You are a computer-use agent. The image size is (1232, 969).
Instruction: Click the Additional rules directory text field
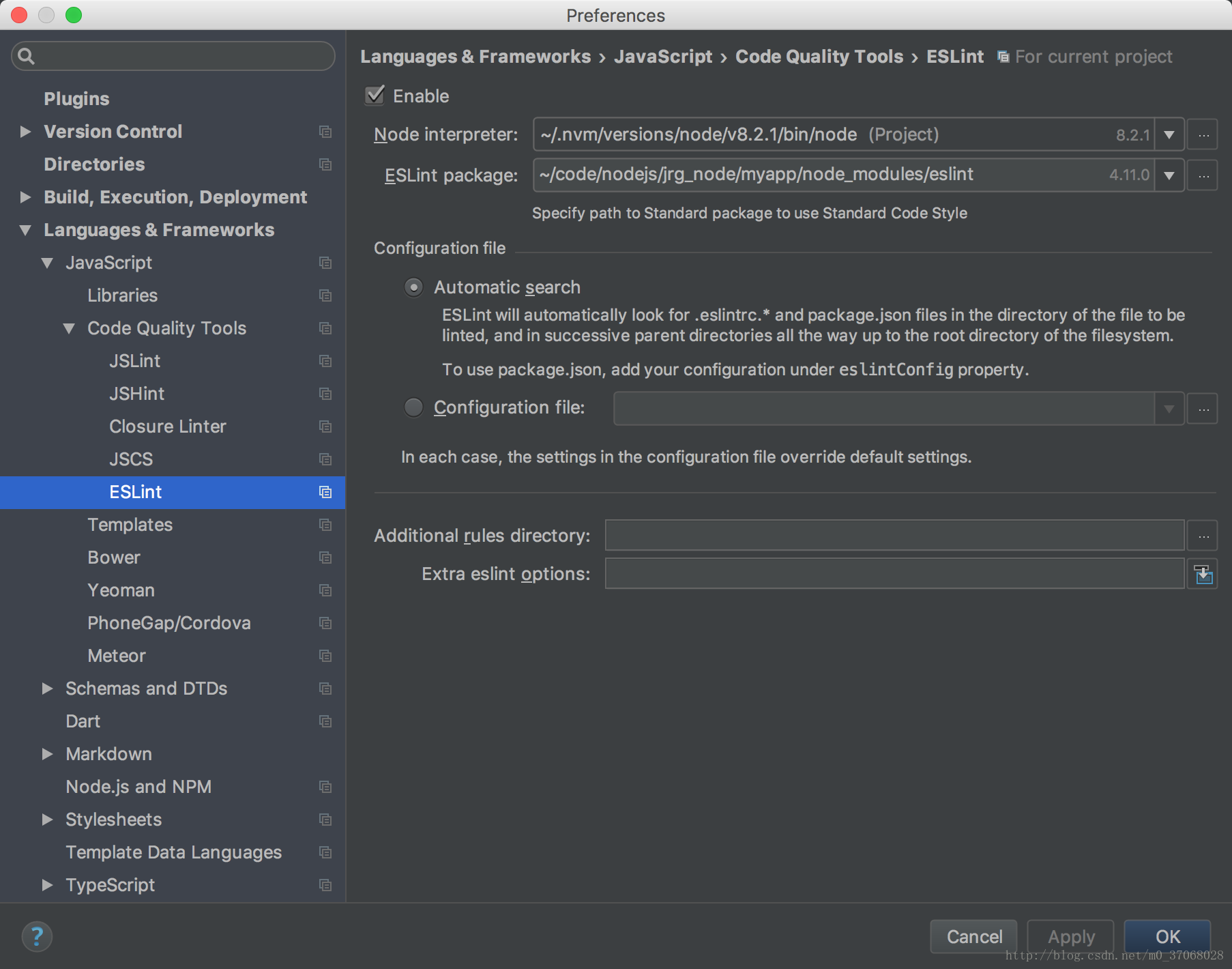point(894,536)
